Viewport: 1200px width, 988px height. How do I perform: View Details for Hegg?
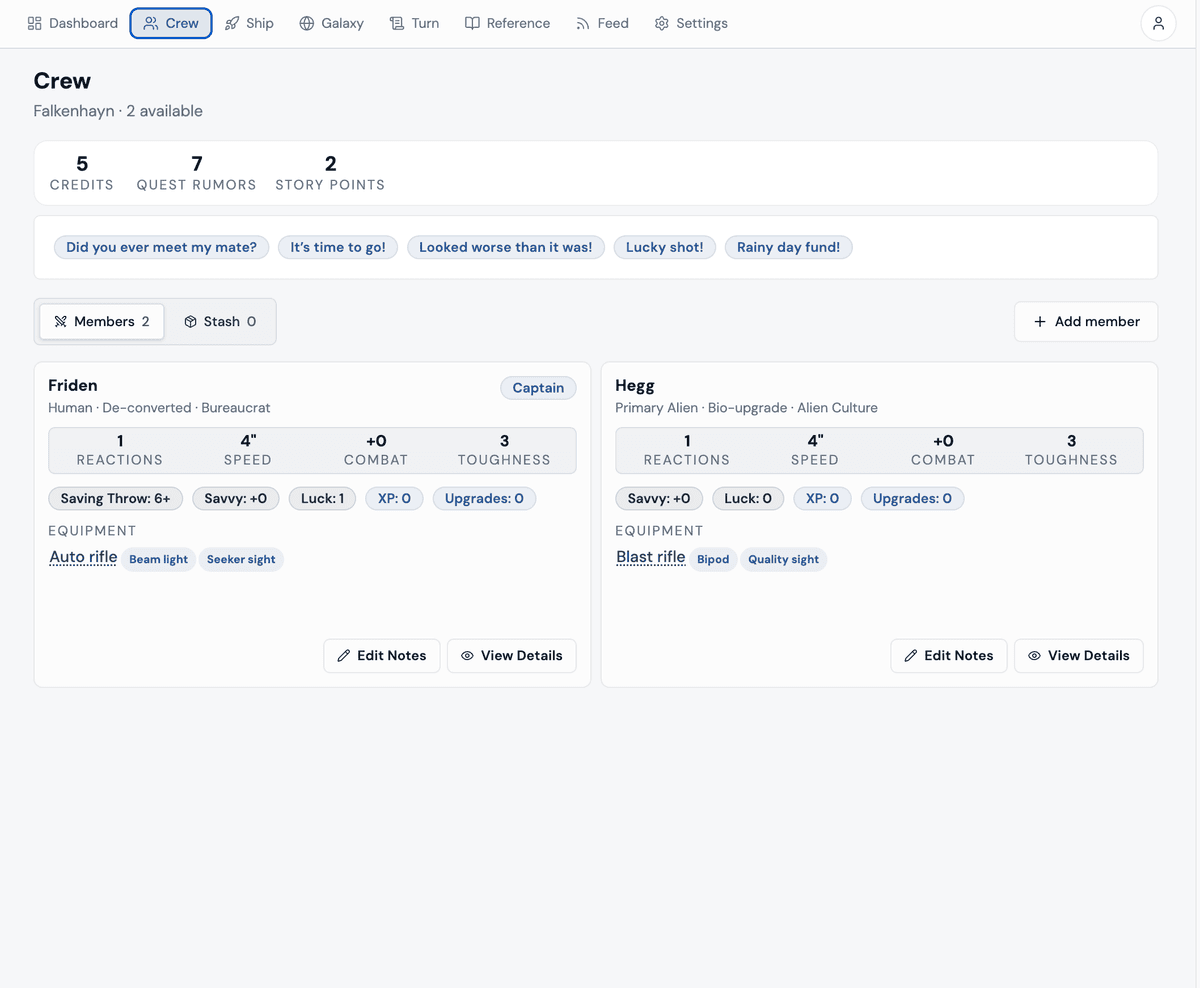[x=1079, y=655]
